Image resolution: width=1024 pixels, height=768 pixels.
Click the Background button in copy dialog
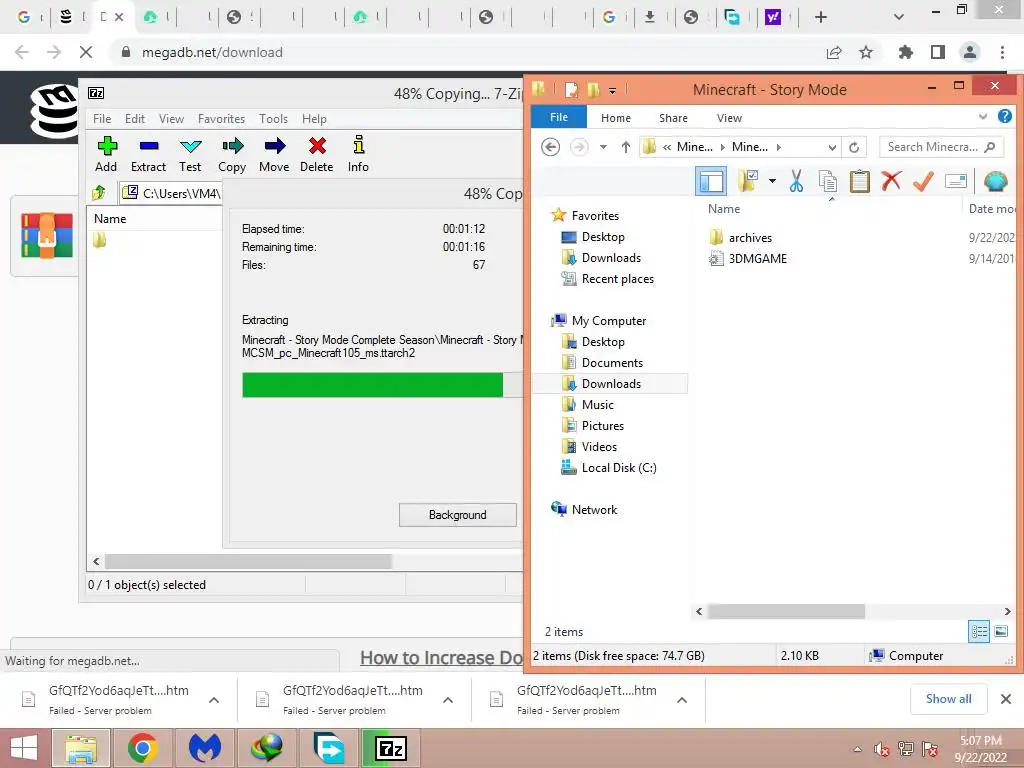[458, 515]
